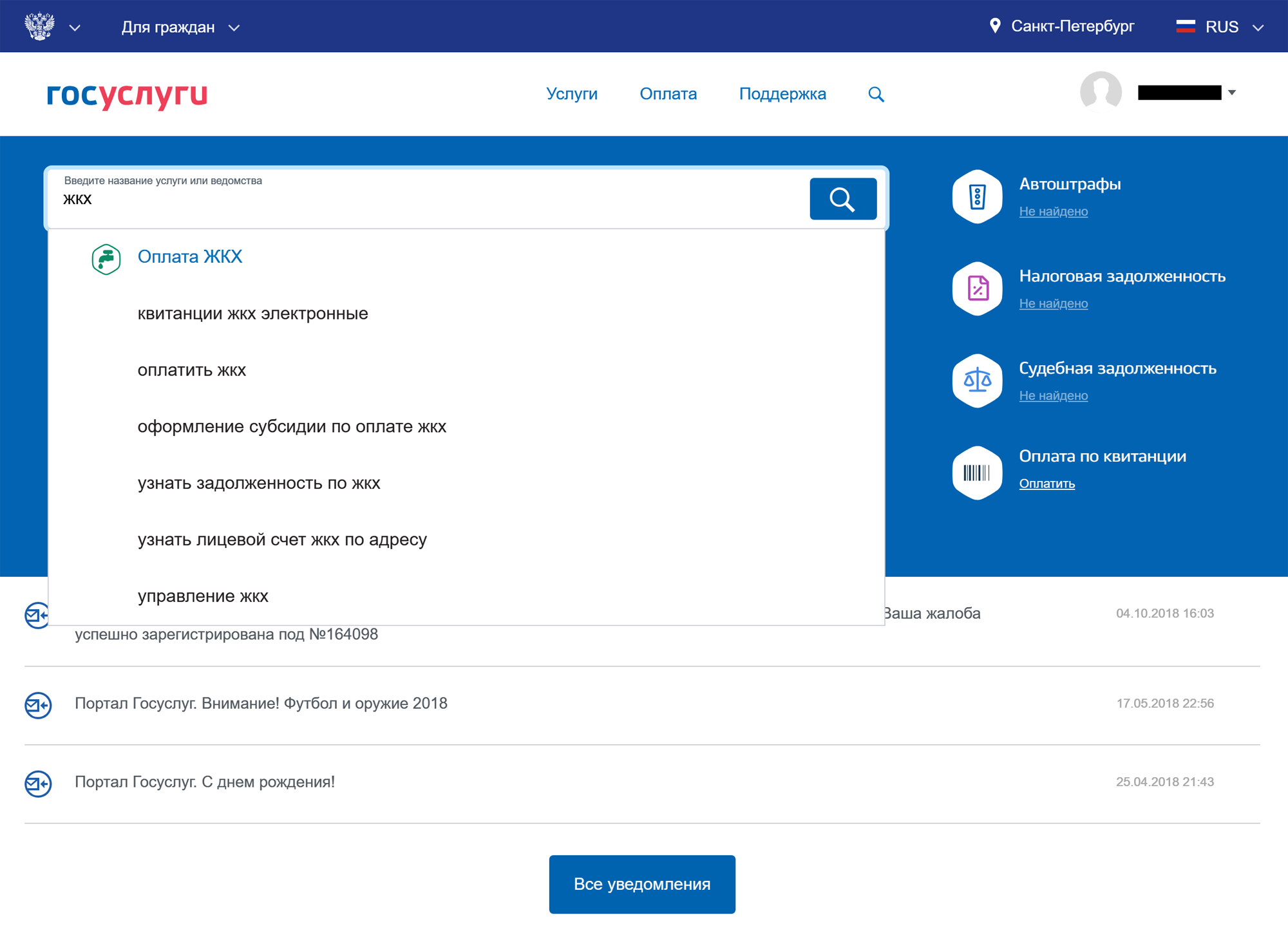The image size is (1288, 951).
Task: Open the RUS language dropdown
Action: click(x=1220, y=27)
